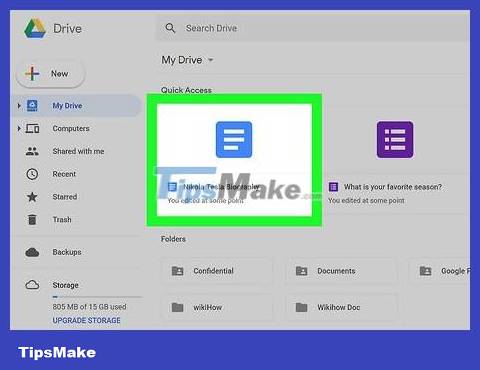
Task: Open the Trash section
Action: click(x=62, y=219)
